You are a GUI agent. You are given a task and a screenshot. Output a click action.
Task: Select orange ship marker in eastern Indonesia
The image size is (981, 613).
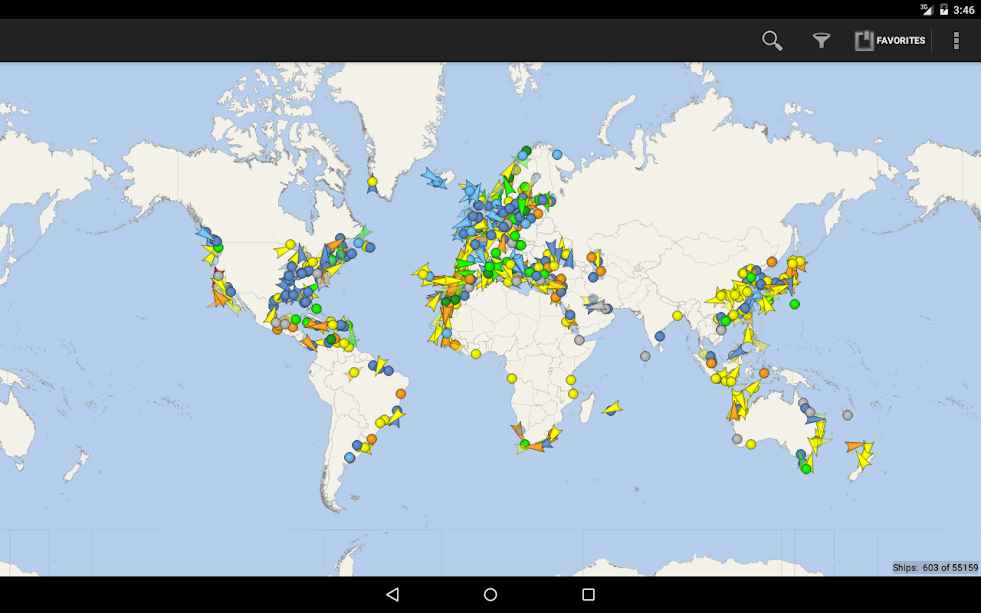pos(764,373)
